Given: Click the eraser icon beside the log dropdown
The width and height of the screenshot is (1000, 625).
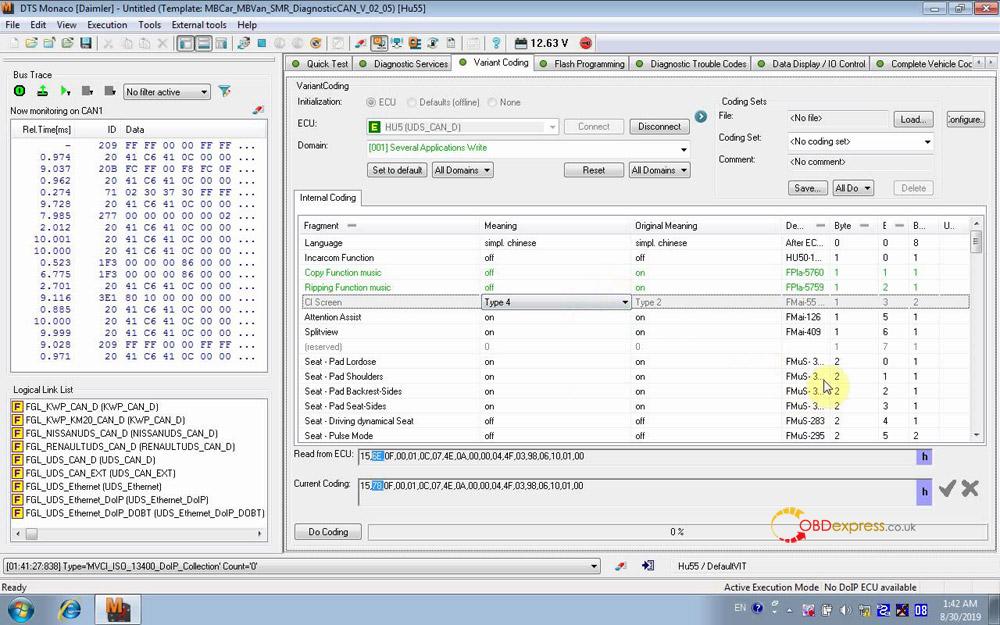Looking at the screenshot, I should click(620, 566).
